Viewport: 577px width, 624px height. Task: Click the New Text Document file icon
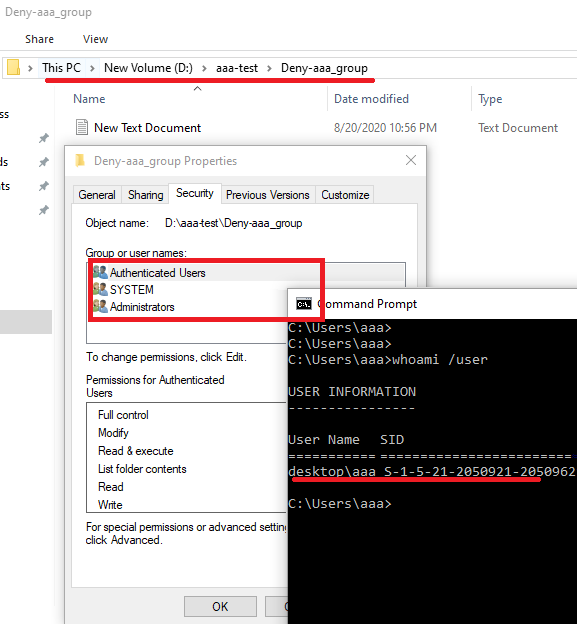(82, 127)
